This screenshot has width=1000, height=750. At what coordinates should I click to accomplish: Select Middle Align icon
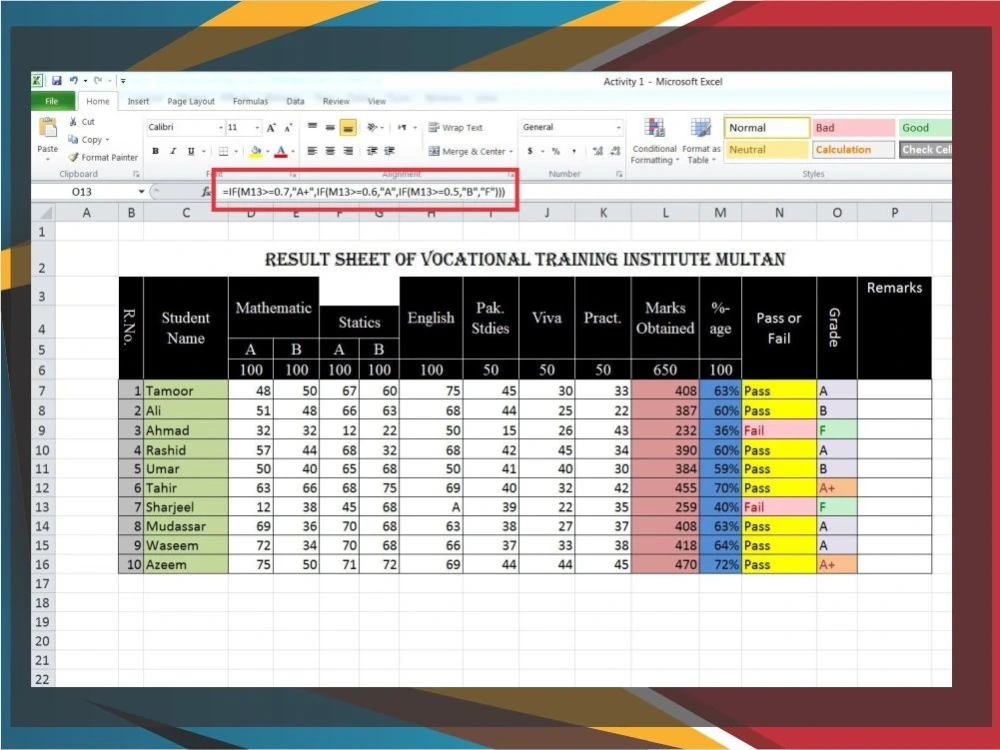(330, 127)
